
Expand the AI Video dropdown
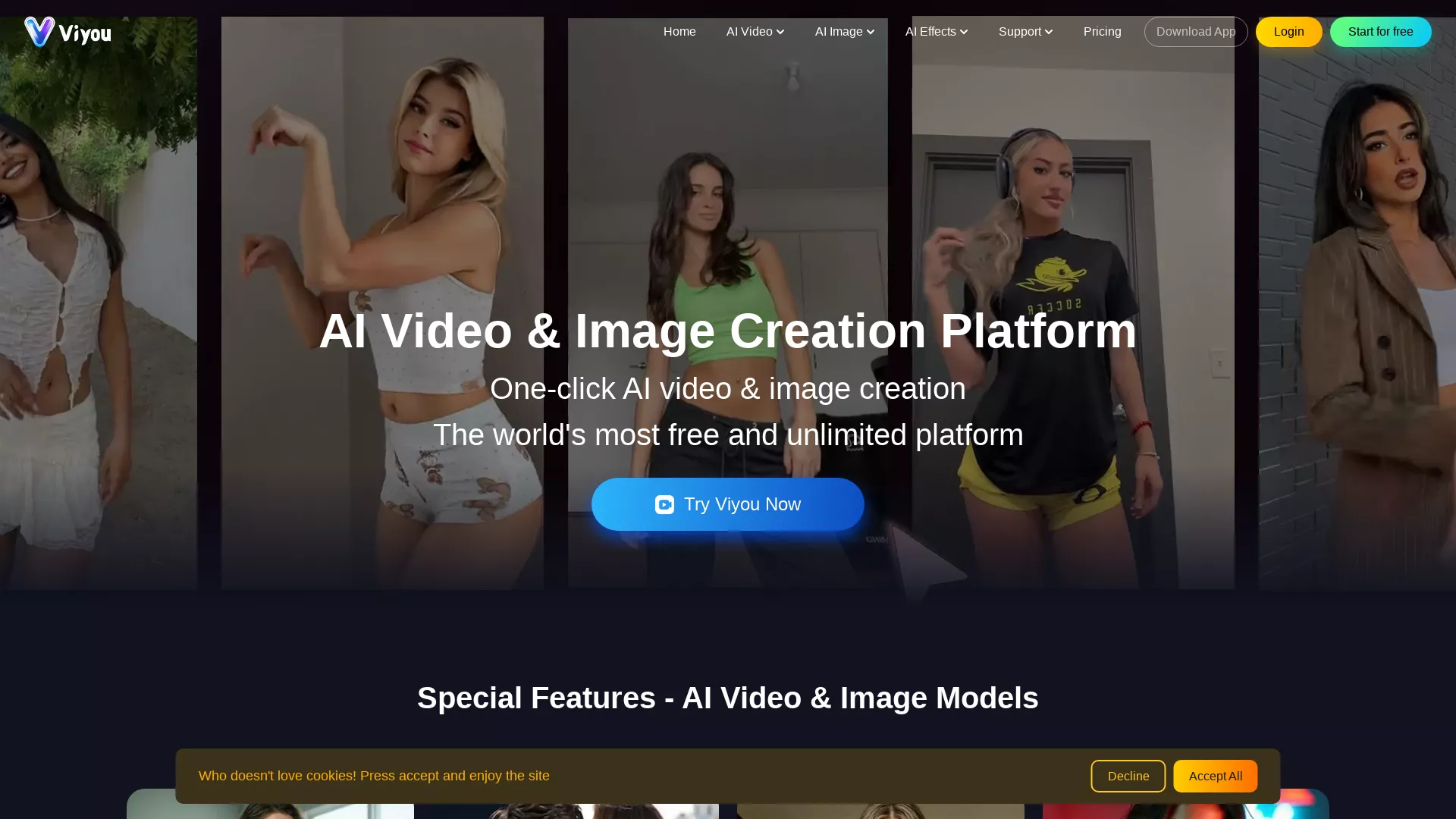tap(755, 31)
